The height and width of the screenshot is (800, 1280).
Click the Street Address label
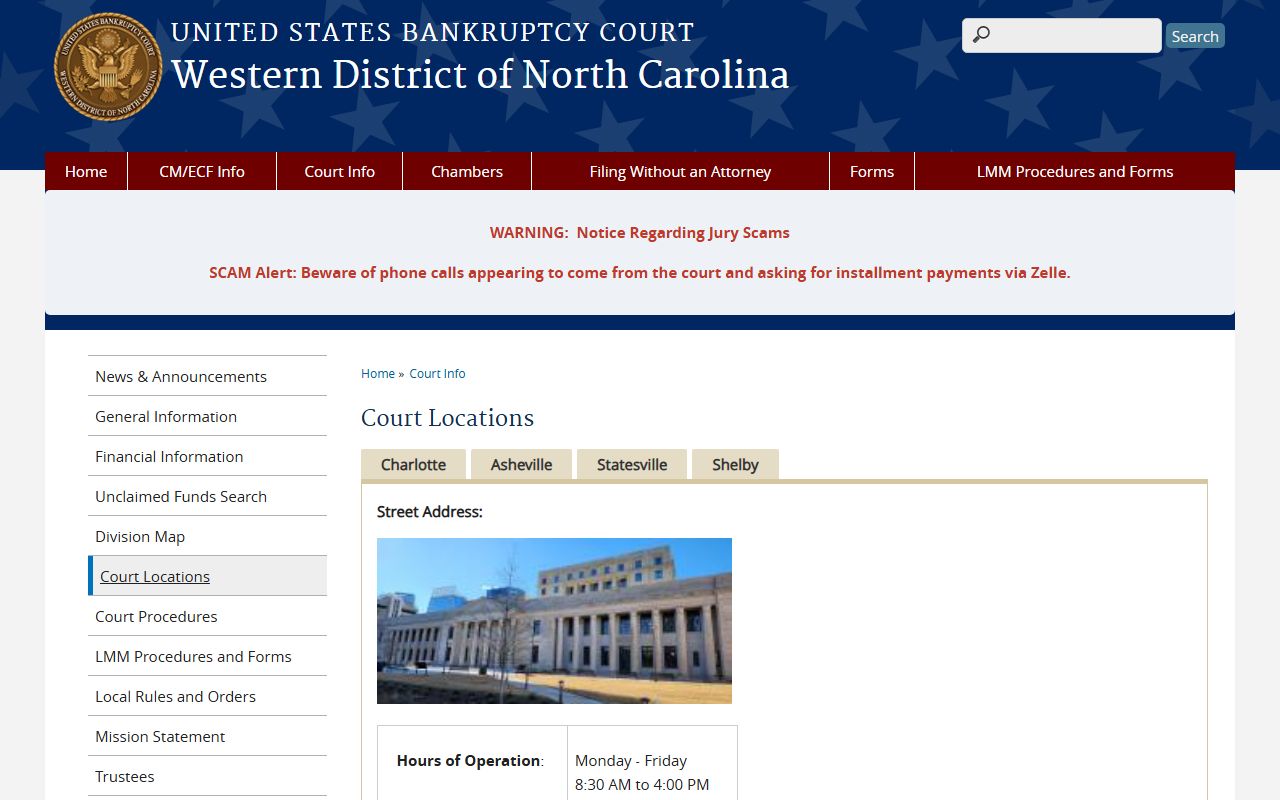(x=430, y=511)
